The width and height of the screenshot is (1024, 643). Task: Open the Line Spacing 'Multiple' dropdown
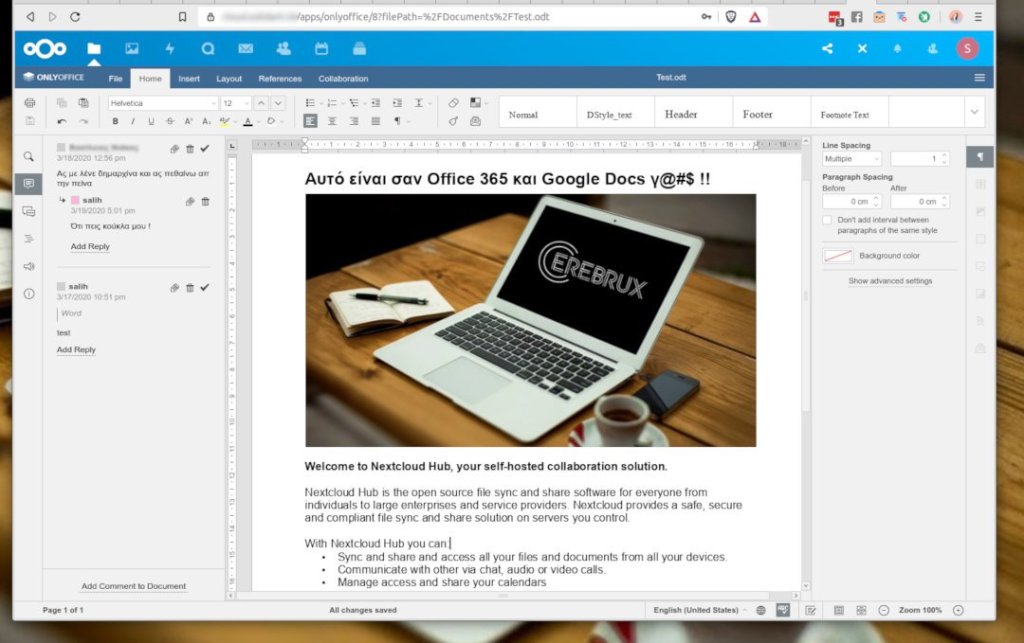coord(852,158)
